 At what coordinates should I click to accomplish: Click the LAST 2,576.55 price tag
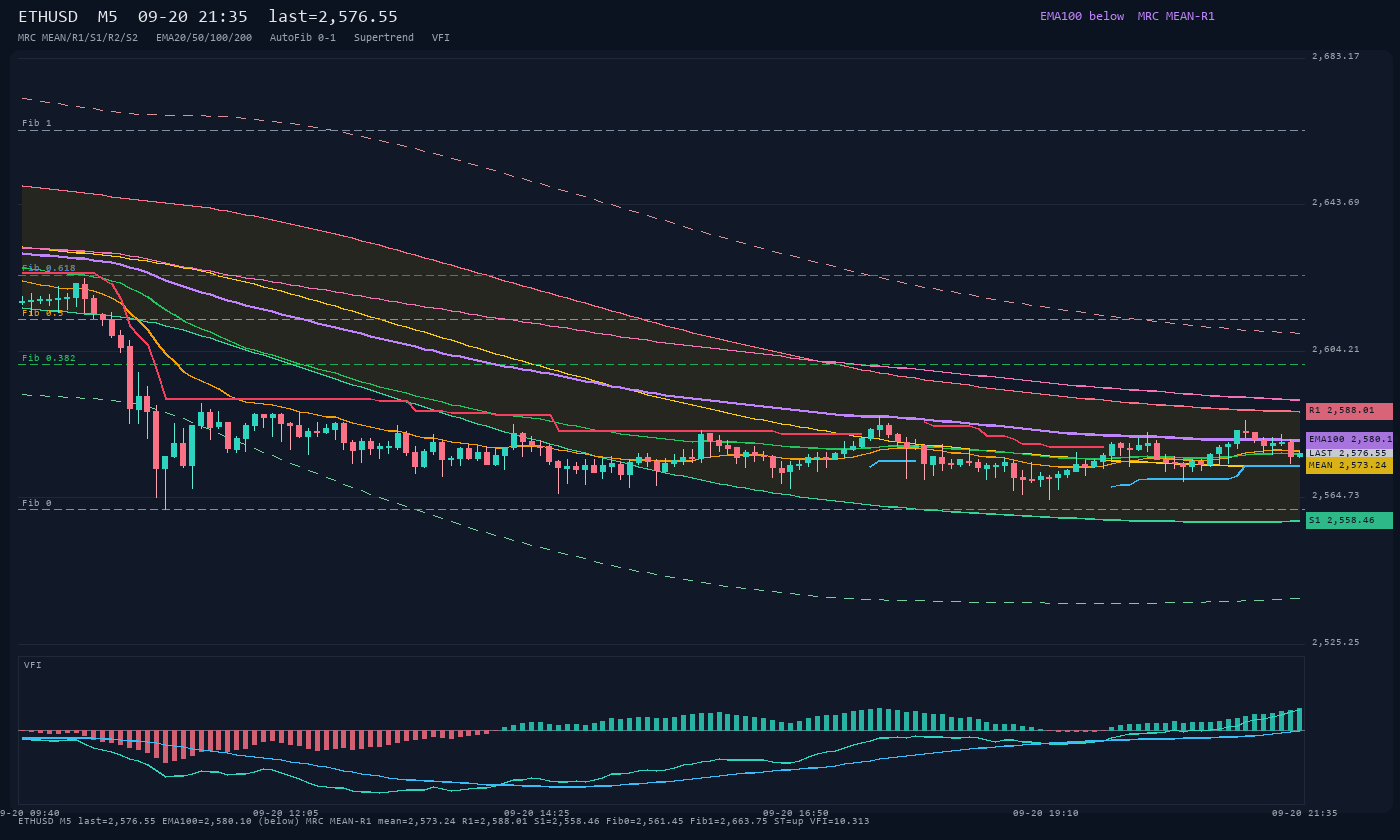click(x=1349, y=453)
